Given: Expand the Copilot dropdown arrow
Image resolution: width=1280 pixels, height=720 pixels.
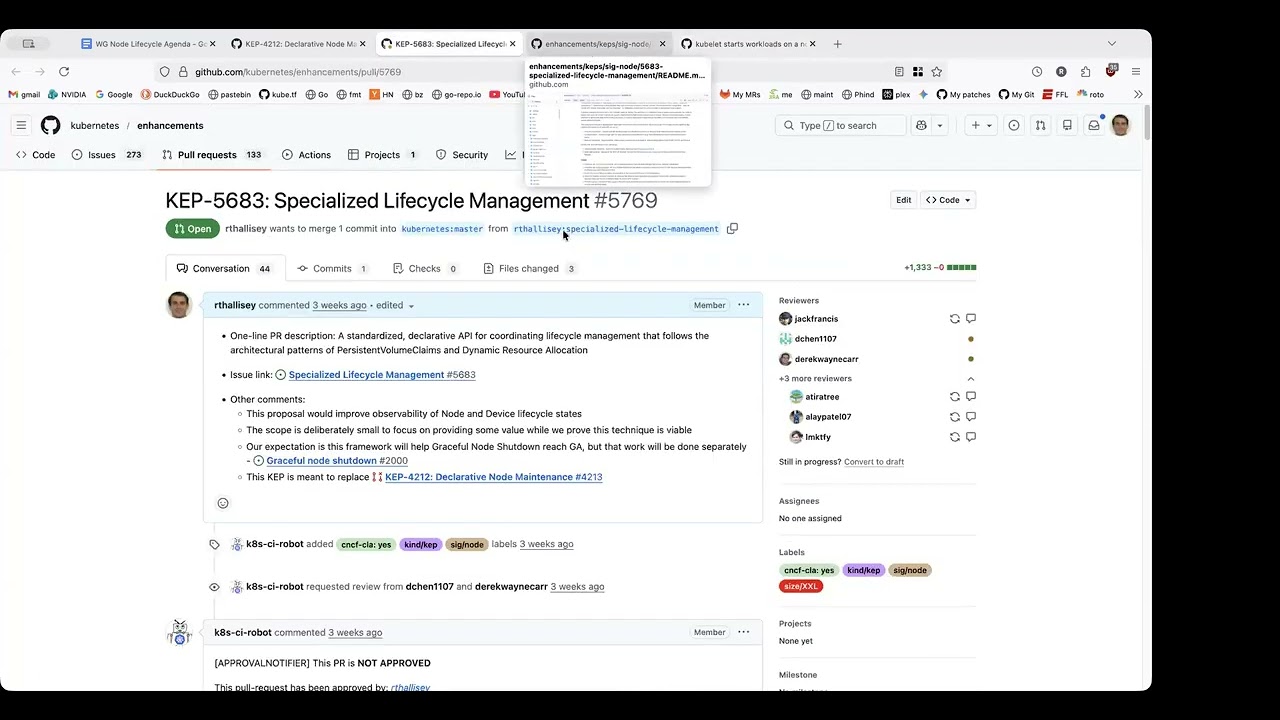Looking at the screenshot, I should 940,125.
